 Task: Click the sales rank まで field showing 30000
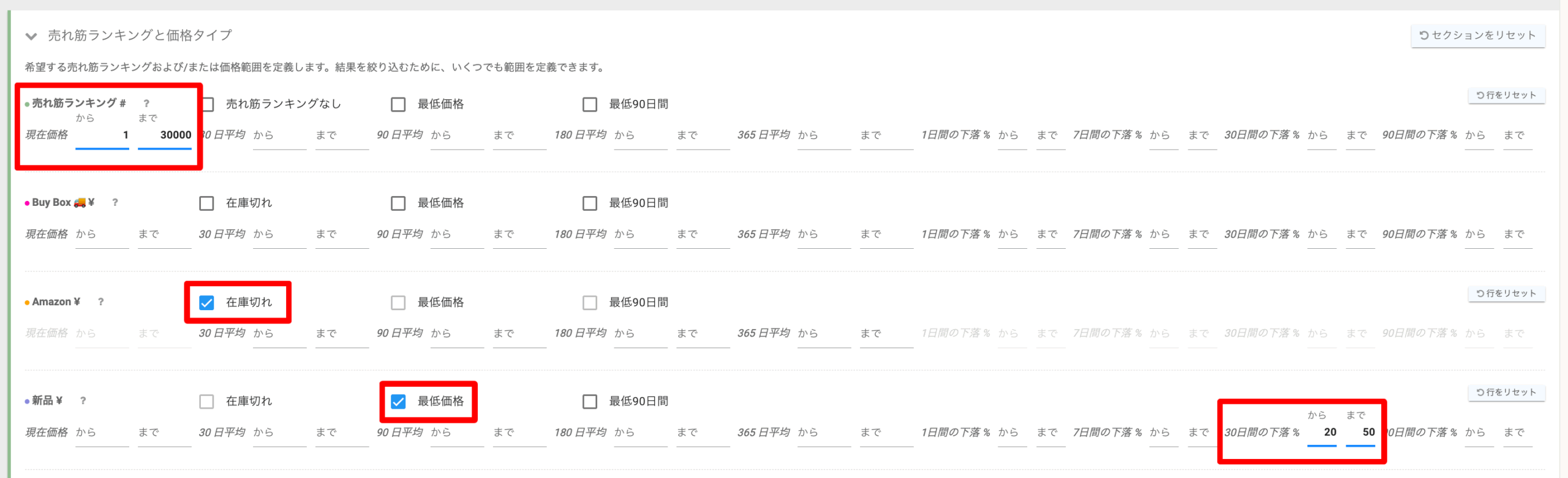pyautogui.click(x=165, y=135)
